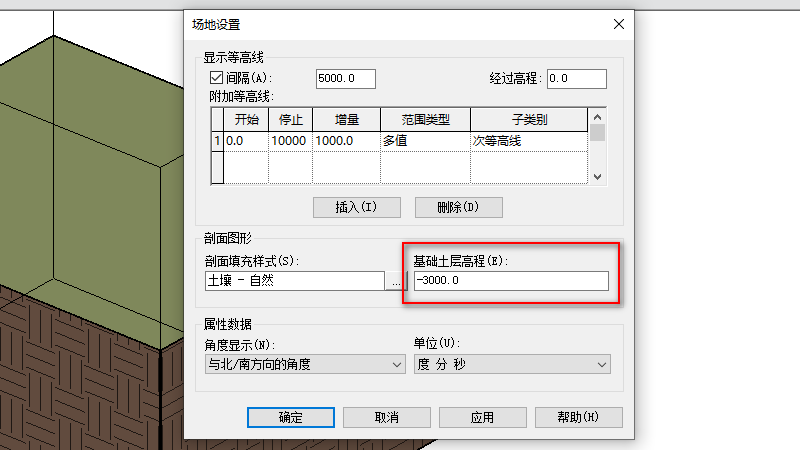Open the 角度显示 dropdown
800x450 pixels.
pos(305,364)
